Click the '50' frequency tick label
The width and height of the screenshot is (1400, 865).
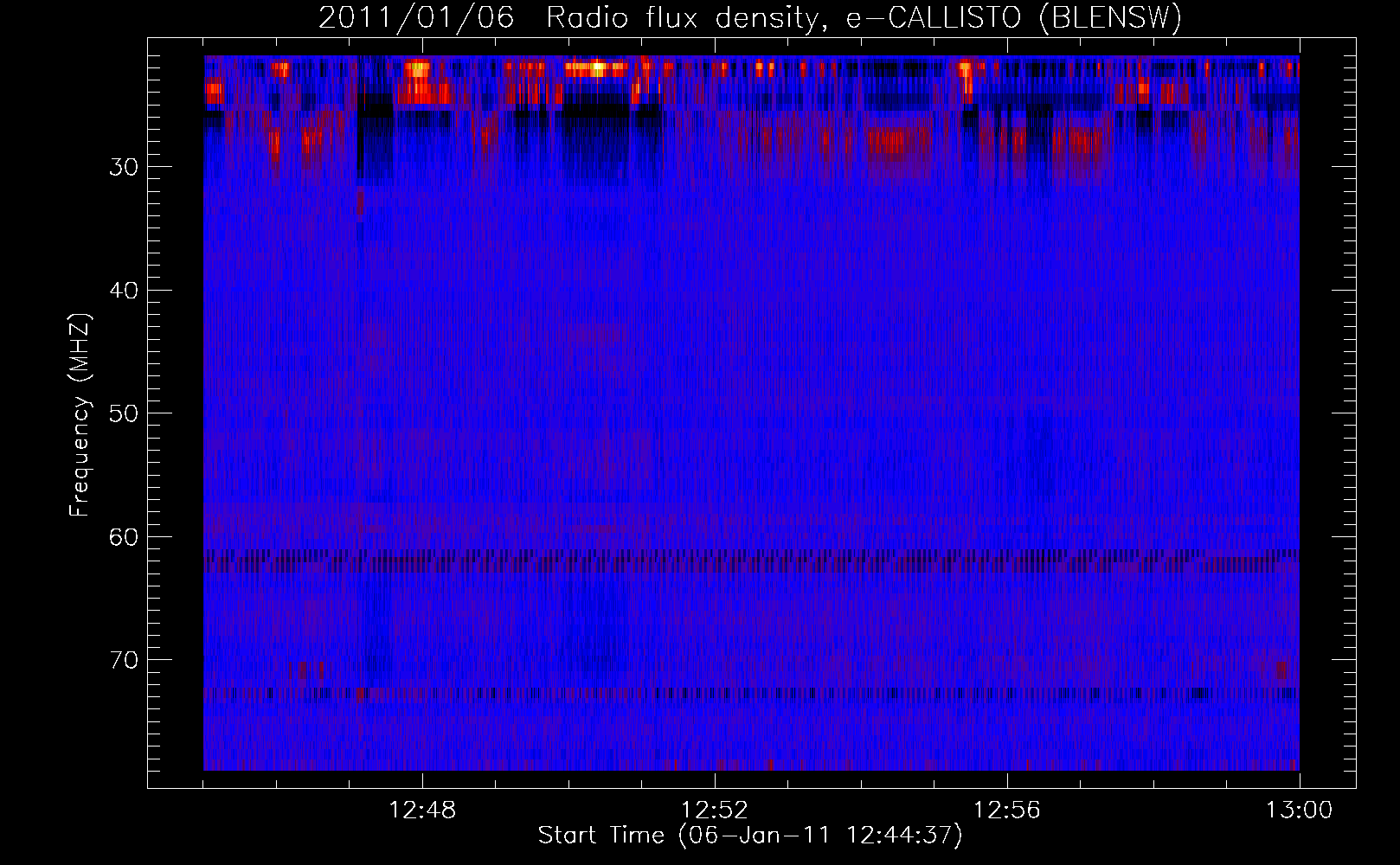pyautogui.click(x=124, y=413)
